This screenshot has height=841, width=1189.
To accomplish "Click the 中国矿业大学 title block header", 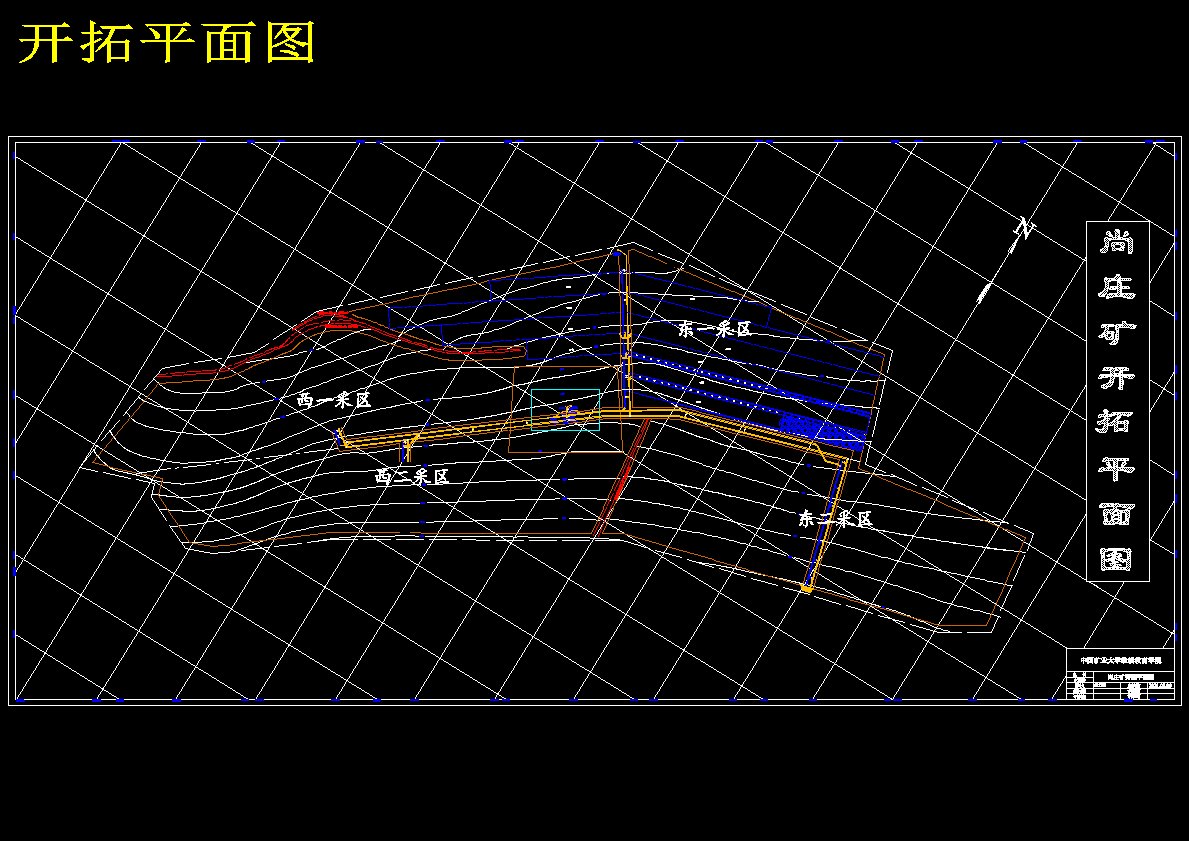I will (1121, 661).
